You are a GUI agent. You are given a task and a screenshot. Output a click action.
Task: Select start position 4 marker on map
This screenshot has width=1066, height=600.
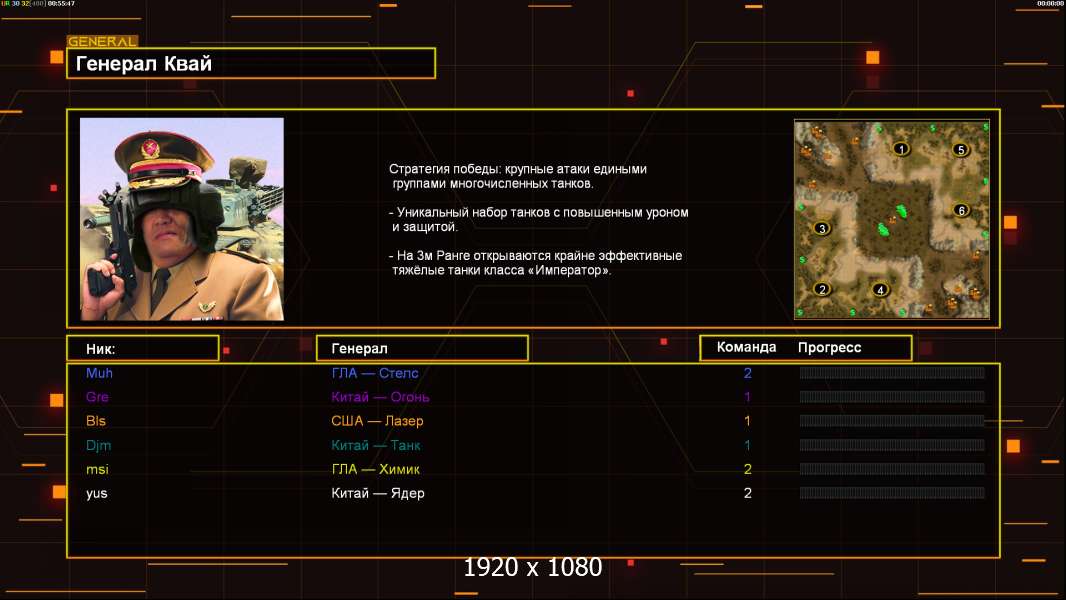[880, 290]
